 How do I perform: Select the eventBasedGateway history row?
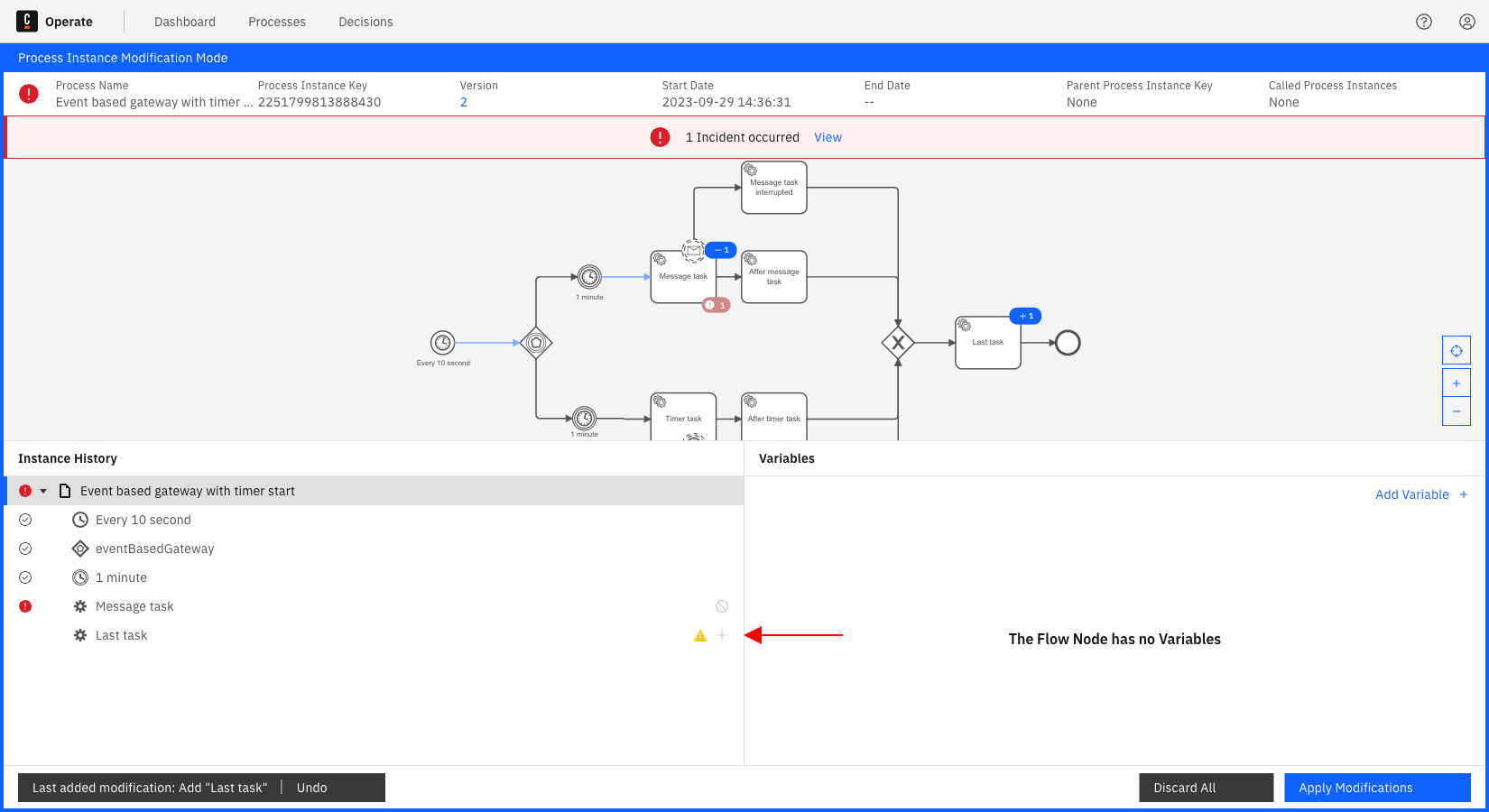click(x=154, y=549)
